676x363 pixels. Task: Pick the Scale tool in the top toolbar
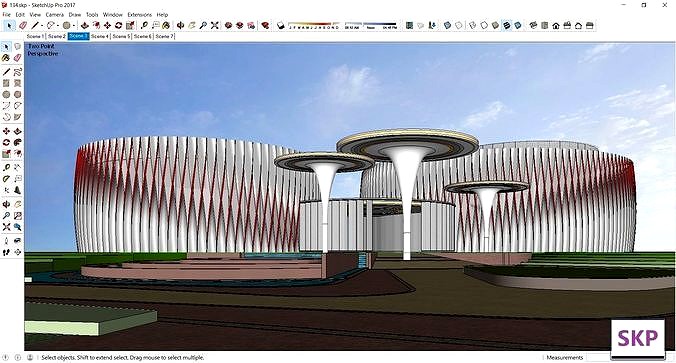click(130, 25)
